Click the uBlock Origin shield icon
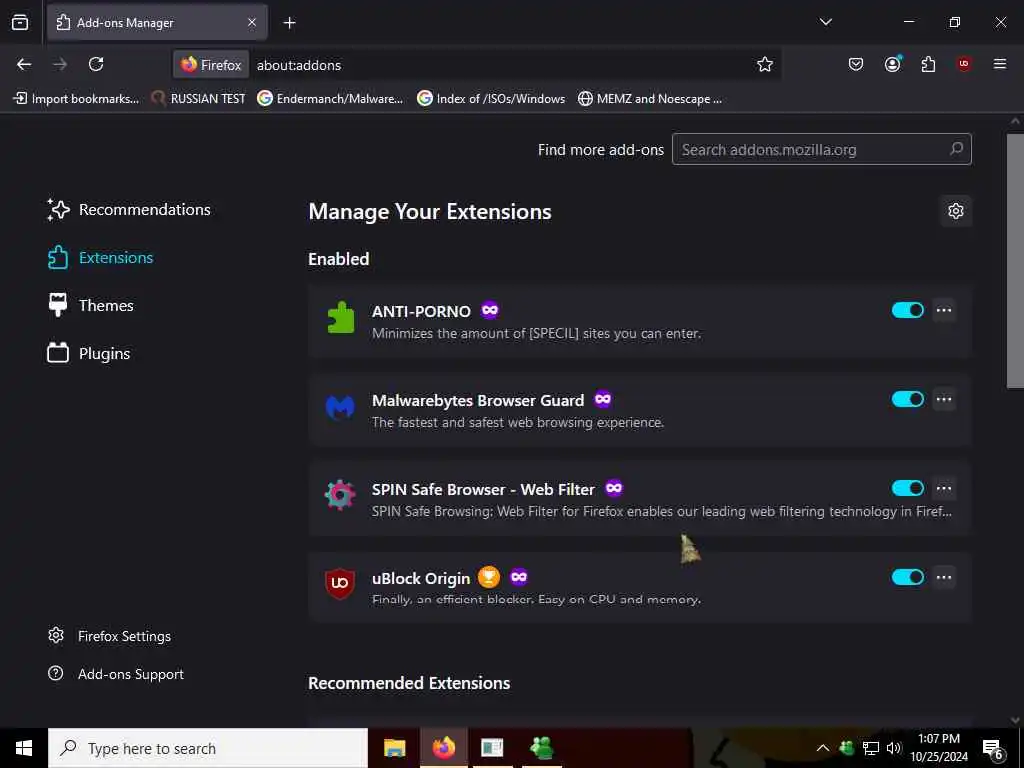 (x=340, y=583)
